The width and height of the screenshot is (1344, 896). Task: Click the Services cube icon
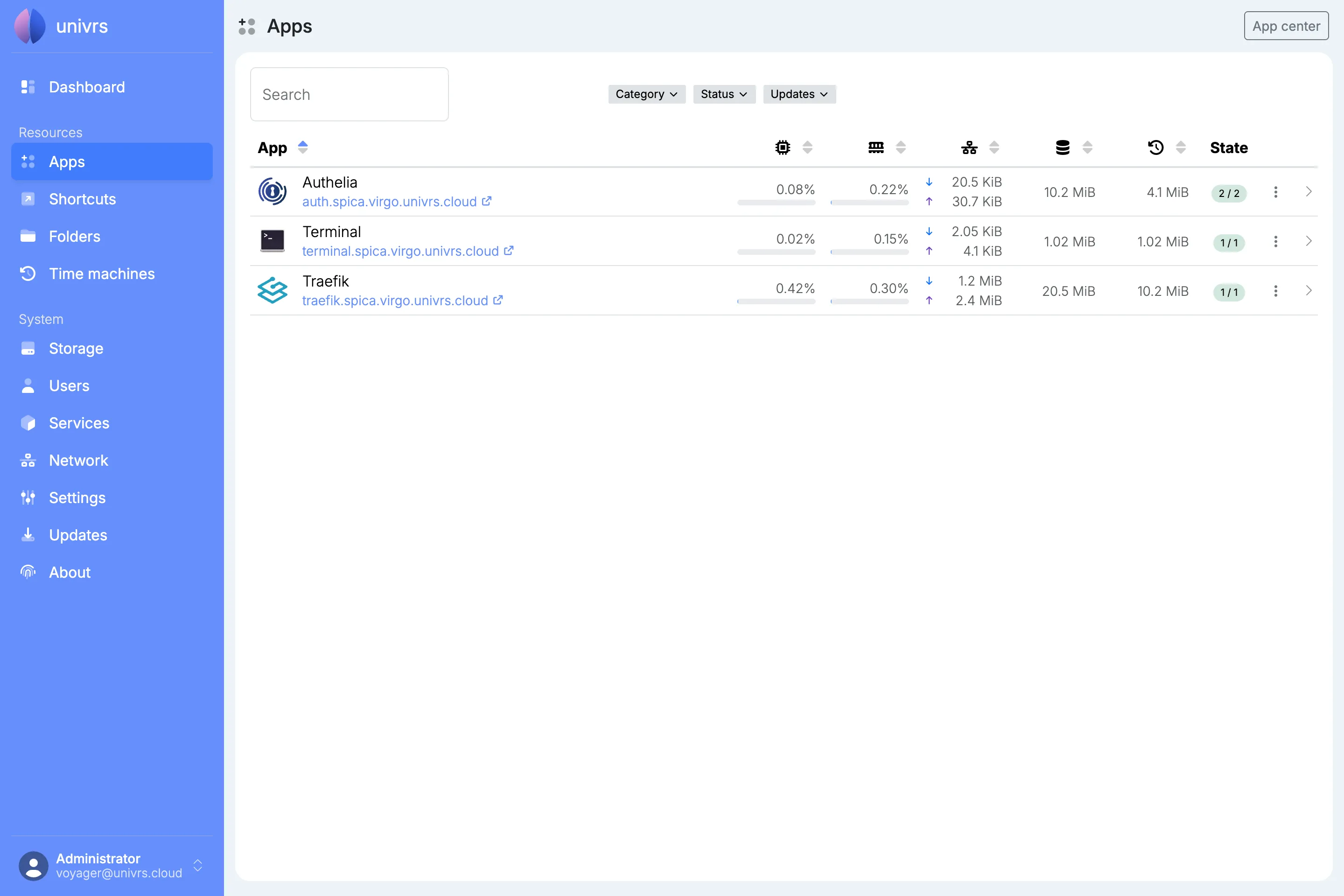(28, 423)
